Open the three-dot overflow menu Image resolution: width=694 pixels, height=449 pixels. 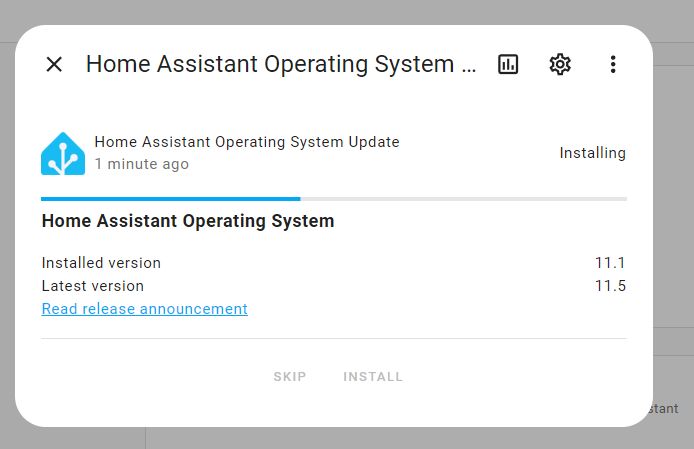613,64
